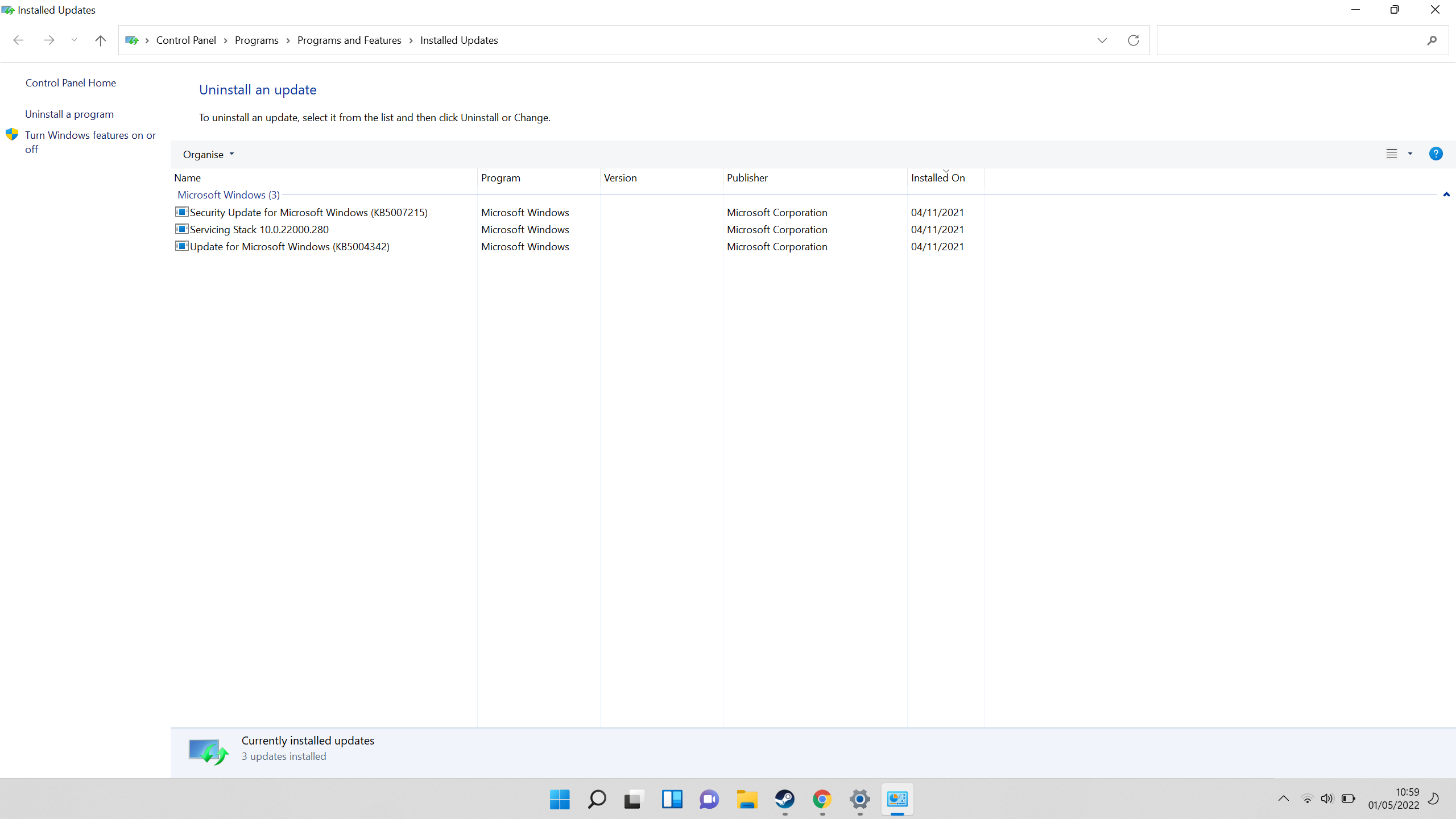1456x819 pixels.
Task: Select Control Panel in the breadcrumb
Action: (x=186, y=40)
